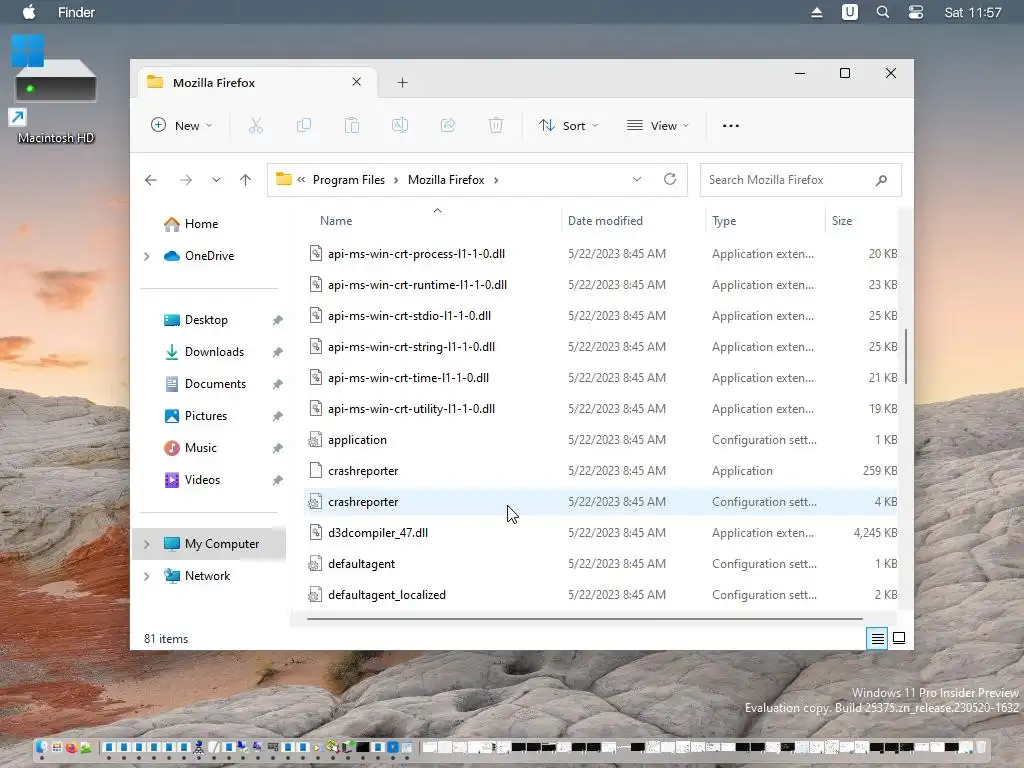
Task: Select api-ms-win-crt-stdio-l1-1-0.dll
Action: pyautogui.click(x=601, y=315)
